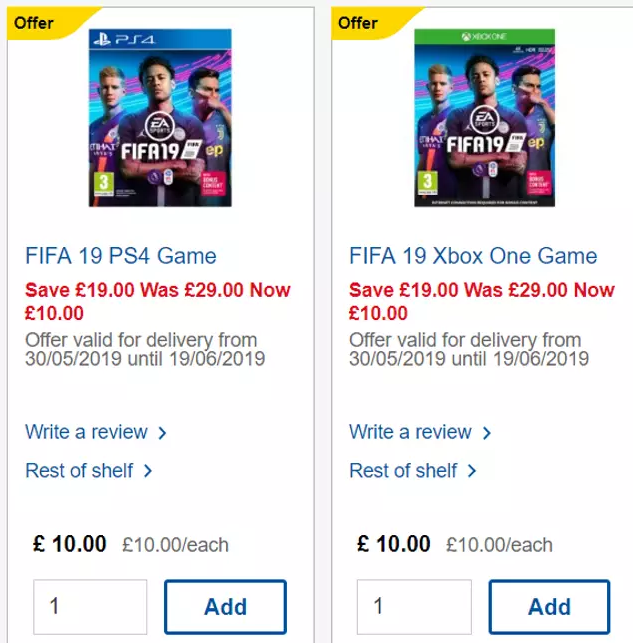The height and width of the screenshot is (643, 633).
Task: Focus the quantity field for FIFA 19 PS4
Action: [x=90, y=606]
